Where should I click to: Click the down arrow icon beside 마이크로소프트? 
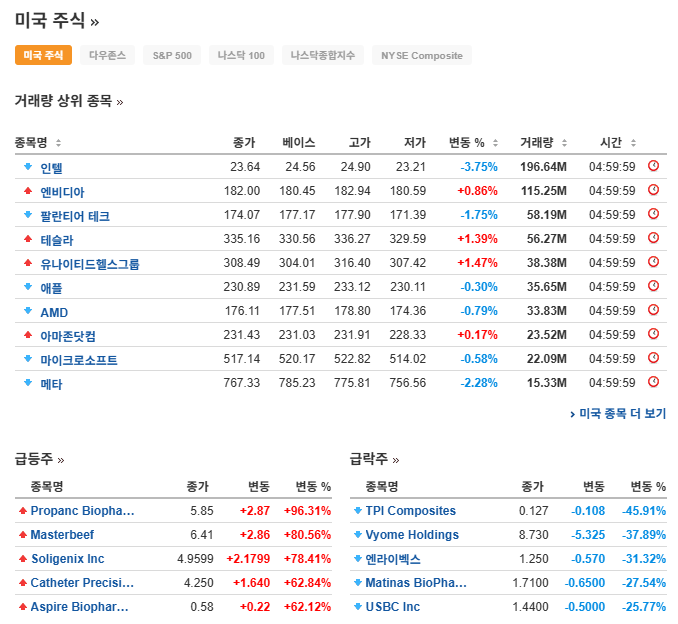[x=28, y=358]
